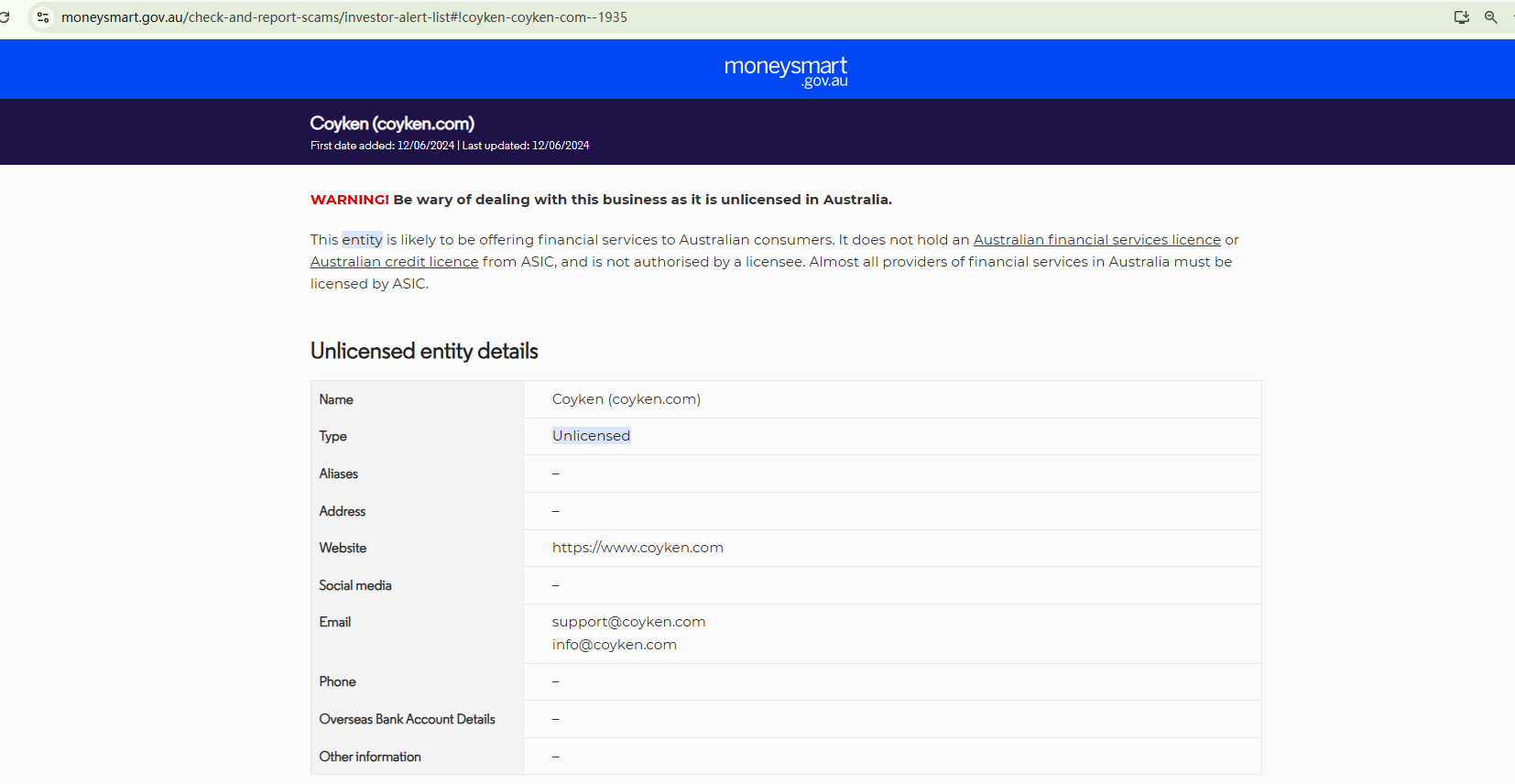Click the Phone row label
1515x784 pixels.
tap(338, 681)
